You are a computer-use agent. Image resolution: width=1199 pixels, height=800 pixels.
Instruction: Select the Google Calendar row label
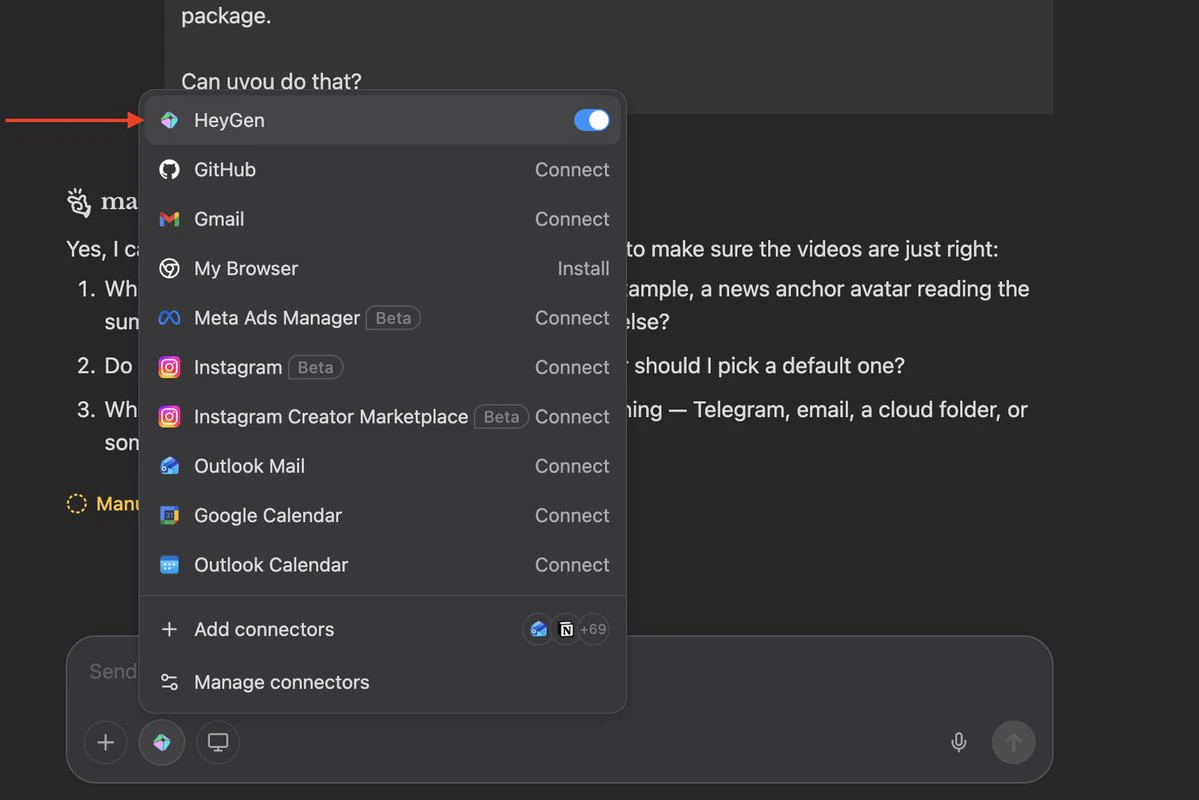(x=268, y=515)
